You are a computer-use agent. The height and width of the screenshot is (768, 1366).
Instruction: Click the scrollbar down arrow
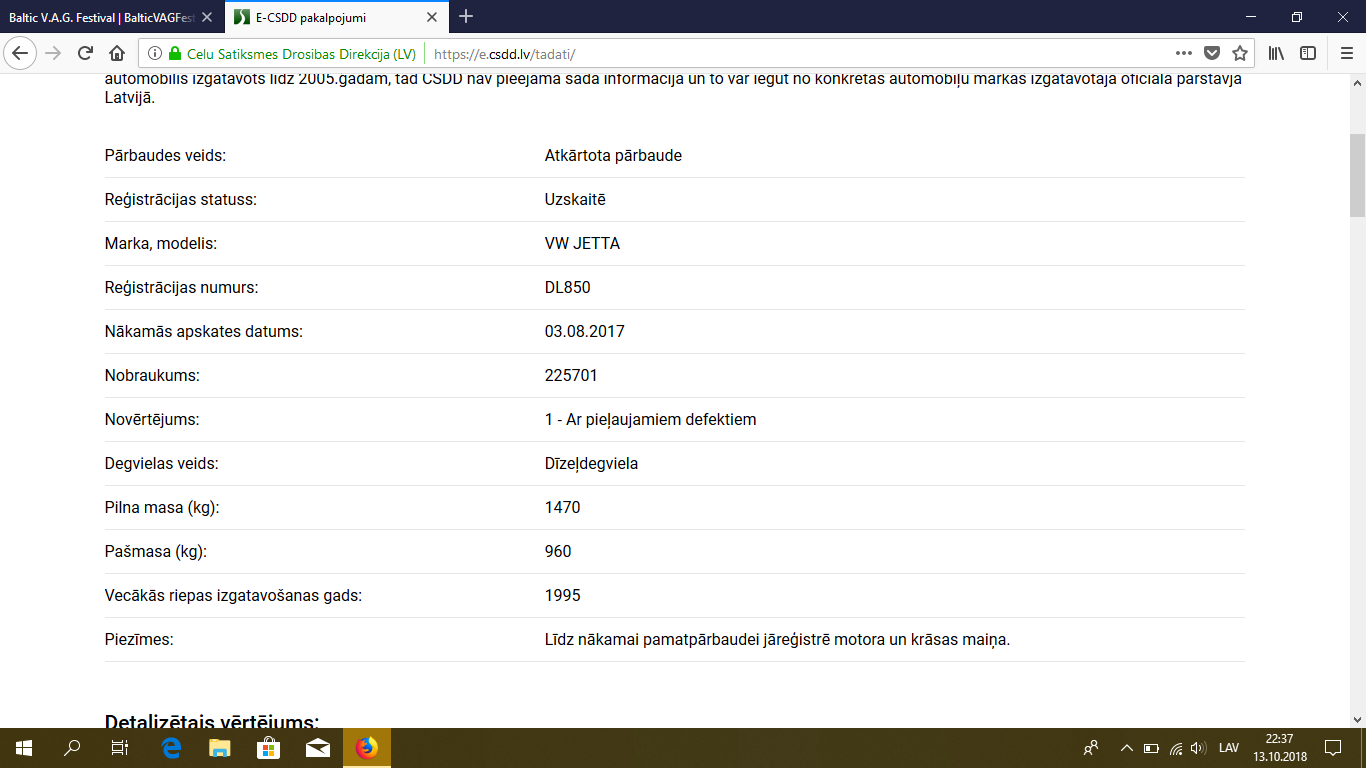[1357, 719]
